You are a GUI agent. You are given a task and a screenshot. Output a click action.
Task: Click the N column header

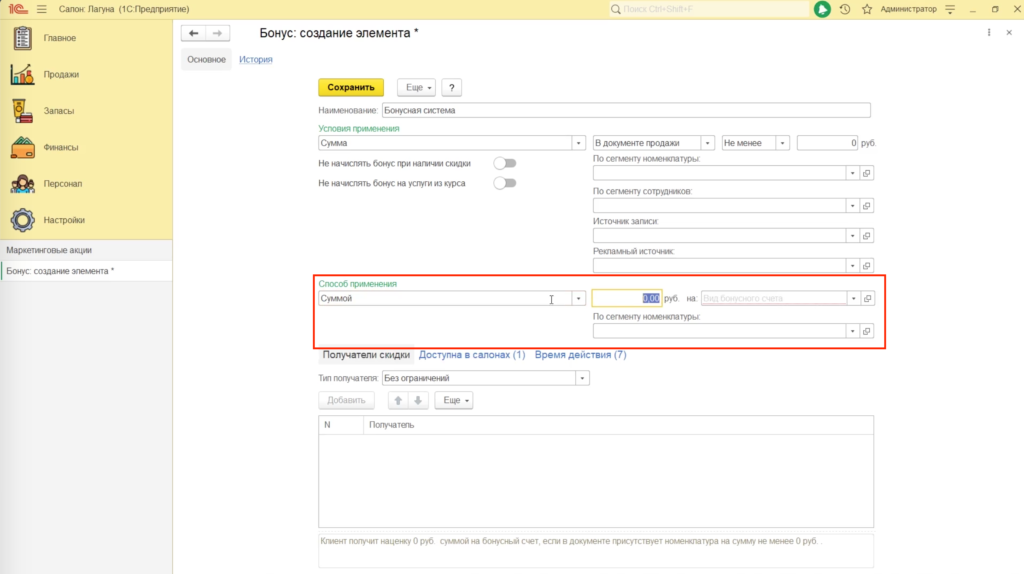pos(341,425)
